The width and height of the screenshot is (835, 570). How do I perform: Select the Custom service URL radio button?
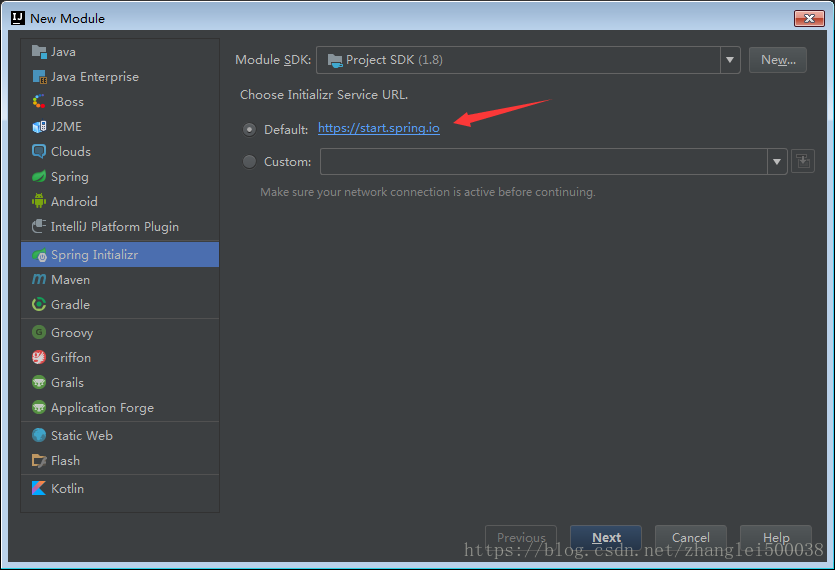249,161
